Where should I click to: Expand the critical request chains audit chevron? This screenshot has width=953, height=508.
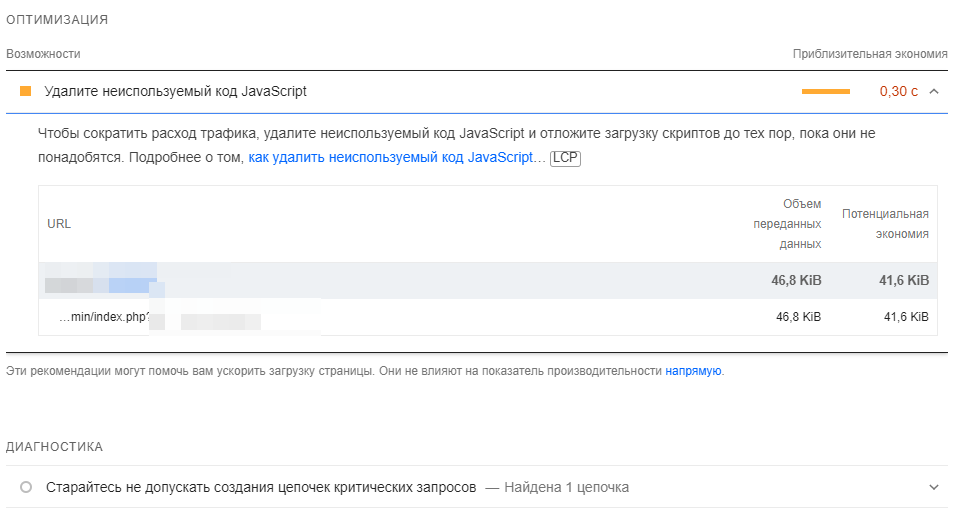click(x=933, y=487)
